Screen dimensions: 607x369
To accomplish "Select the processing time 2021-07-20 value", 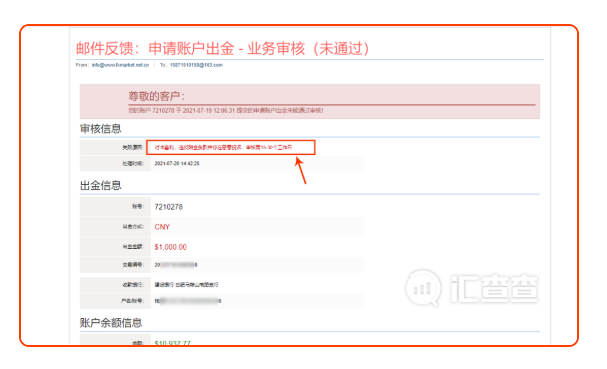I will coord(177,164).
